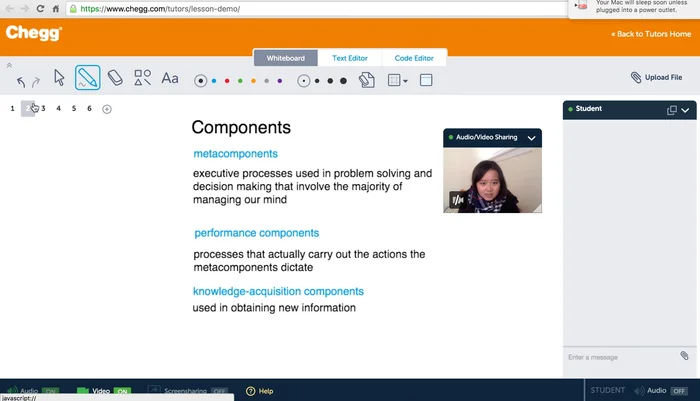This screenshot has width=700, height=401.
Task: Pop out the Student chat panel
Action: coord(672,109)
